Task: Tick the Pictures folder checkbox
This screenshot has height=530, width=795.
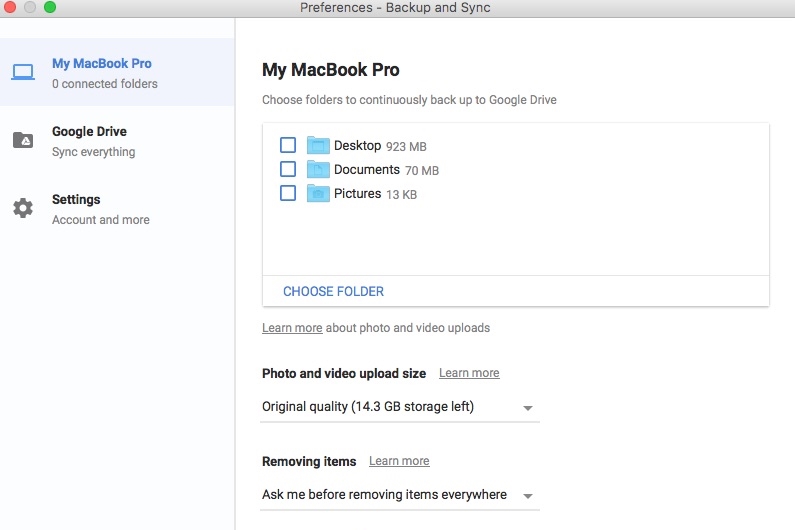Action: pyautogui.click(x=288, y=193)
